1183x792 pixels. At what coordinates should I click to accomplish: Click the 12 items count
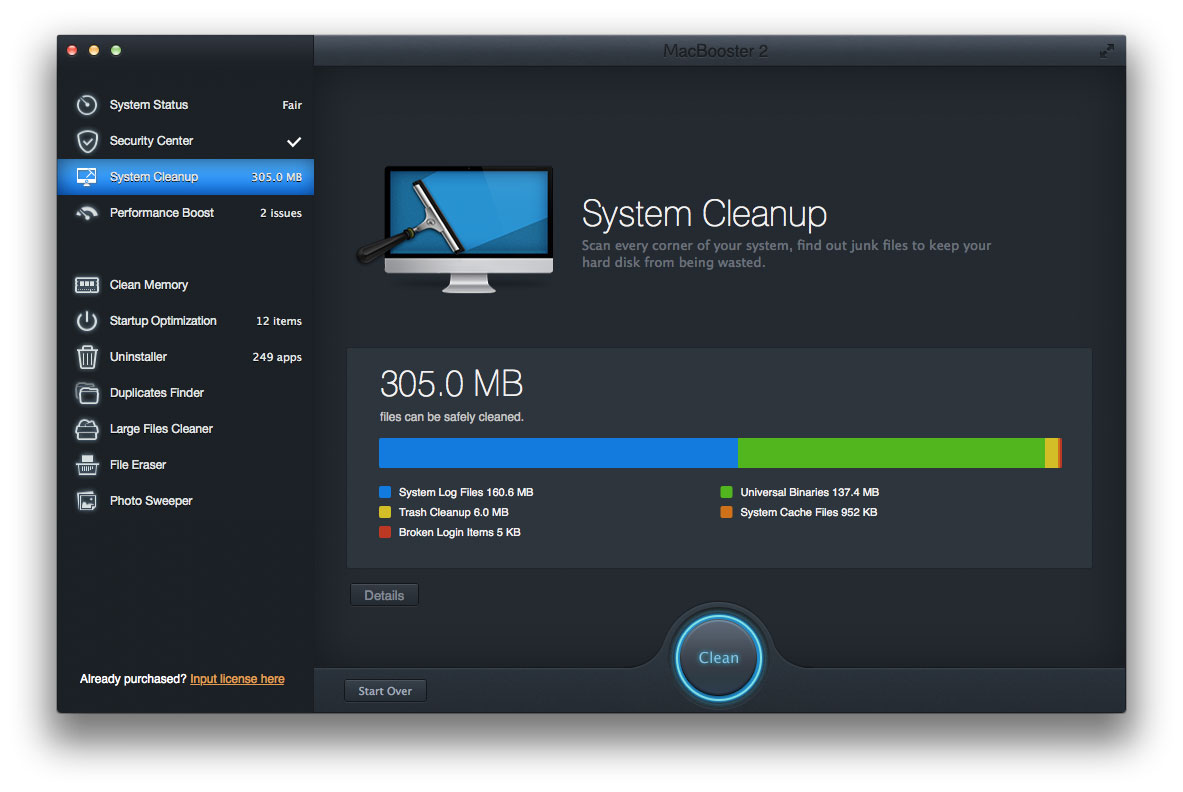coord(278,321)
